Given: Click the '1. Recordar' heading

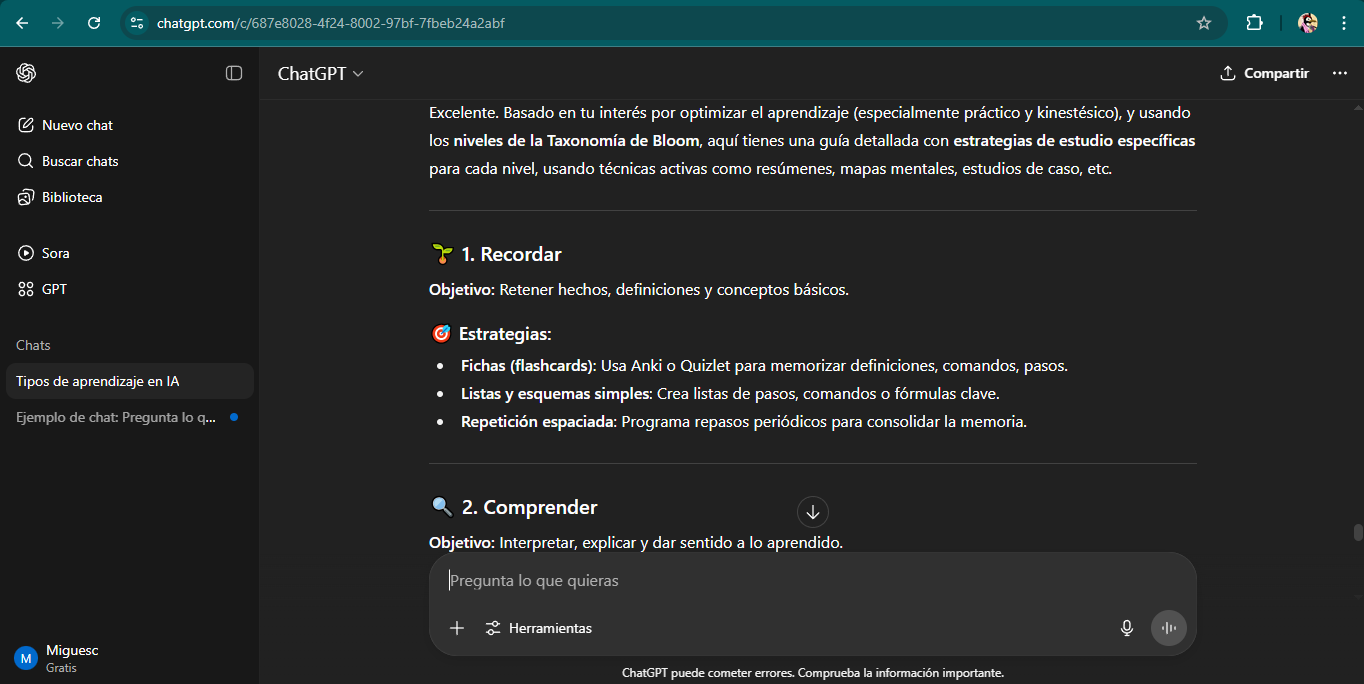Looking at the screenshot, I should (511, 254).
